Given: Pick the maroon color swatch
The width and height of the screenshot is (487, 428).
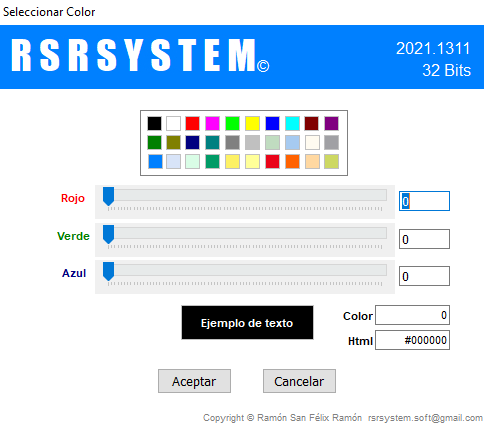Looking at the screenshot, I should click(312, 123).
